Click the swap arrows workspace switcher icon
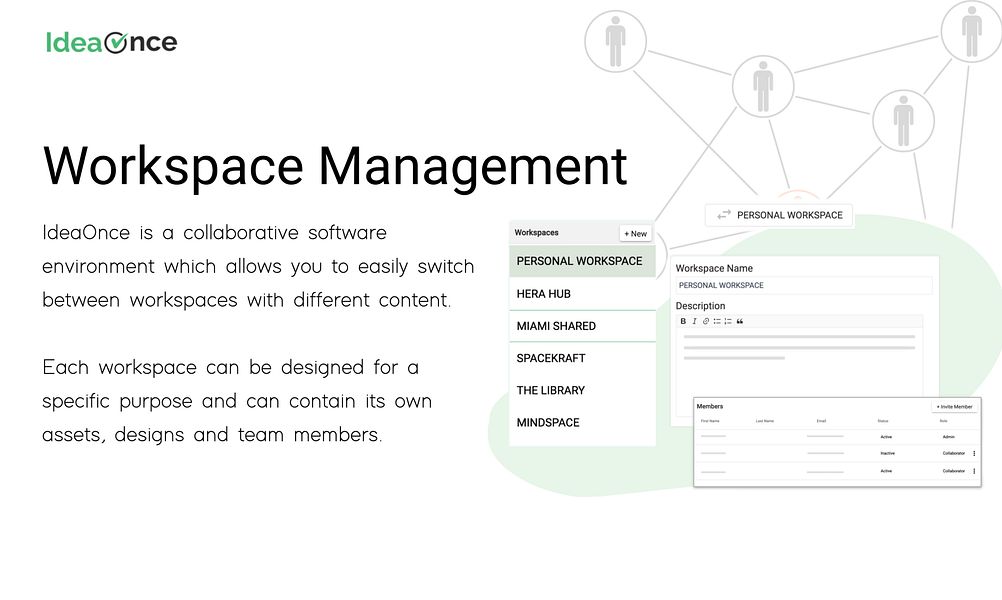This screenshot has height=600, width=1002. [x=723, y=215]
